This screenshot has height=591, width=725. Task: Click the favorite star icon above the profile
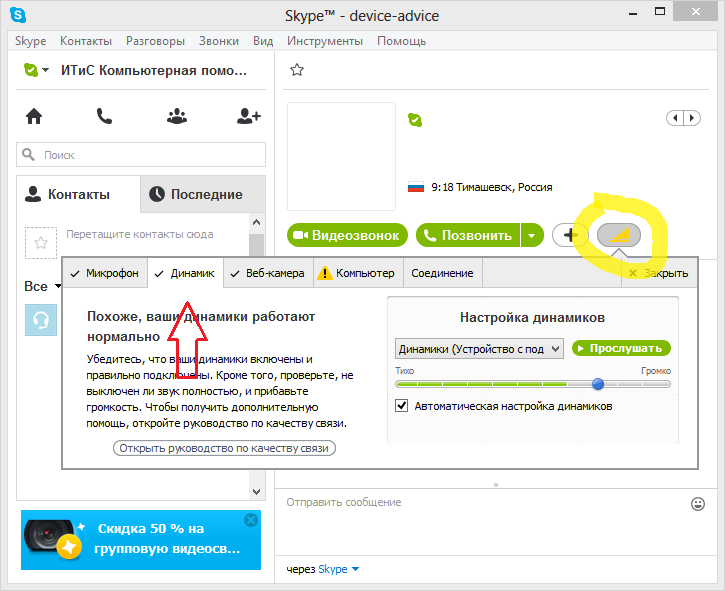[297, 70]
